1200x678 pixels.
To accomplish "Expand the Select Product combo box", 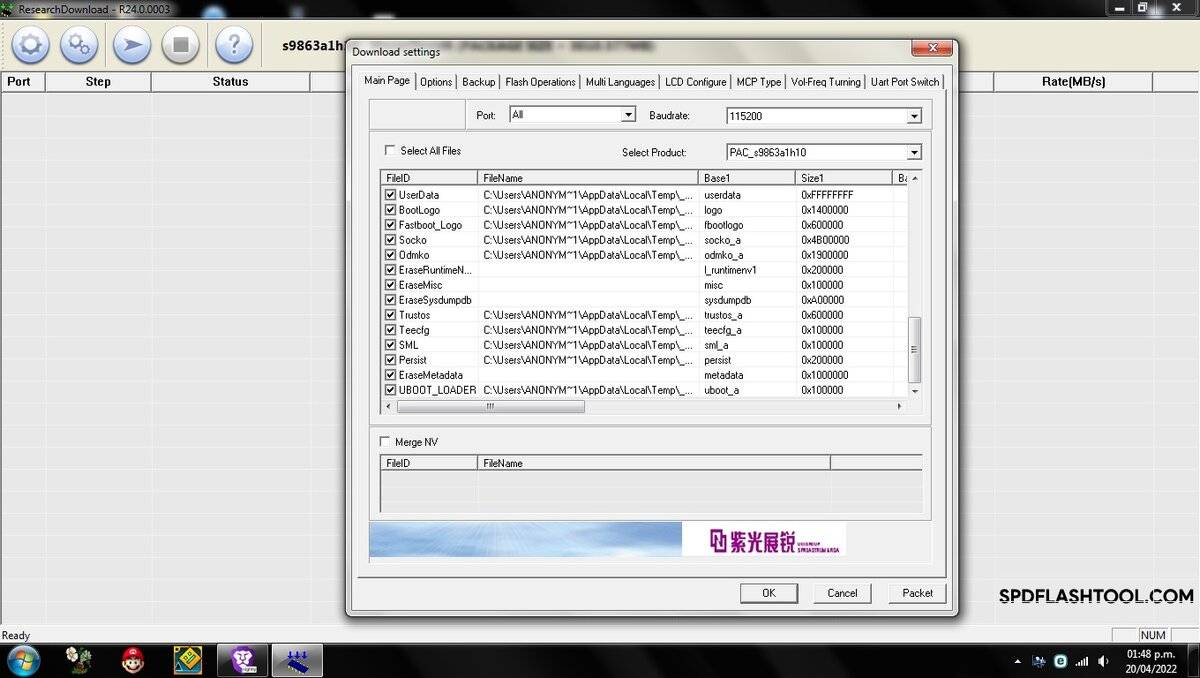I will click(824, 152).
